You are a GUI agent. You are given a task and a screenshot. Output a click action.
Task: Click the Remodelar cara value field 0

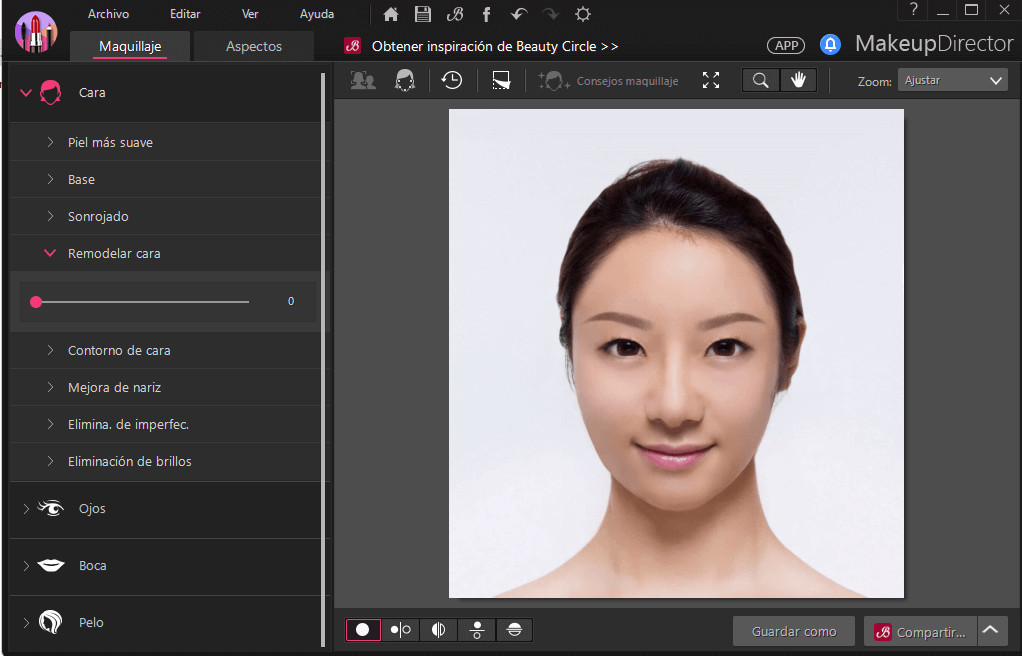(291, 301)
